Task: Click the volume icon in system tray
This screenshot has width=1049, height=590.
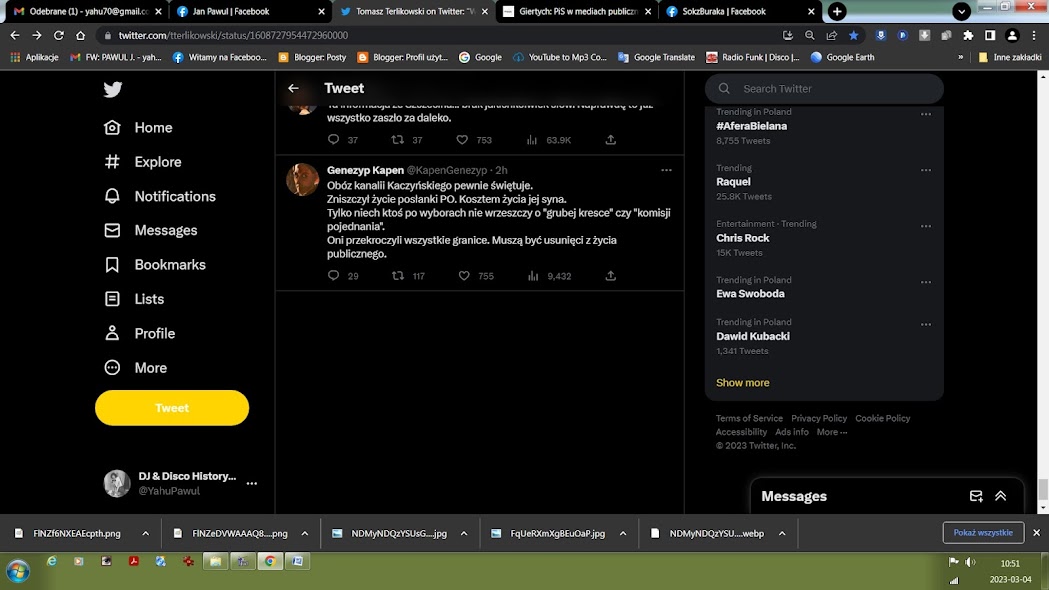Action: [970, 562]
